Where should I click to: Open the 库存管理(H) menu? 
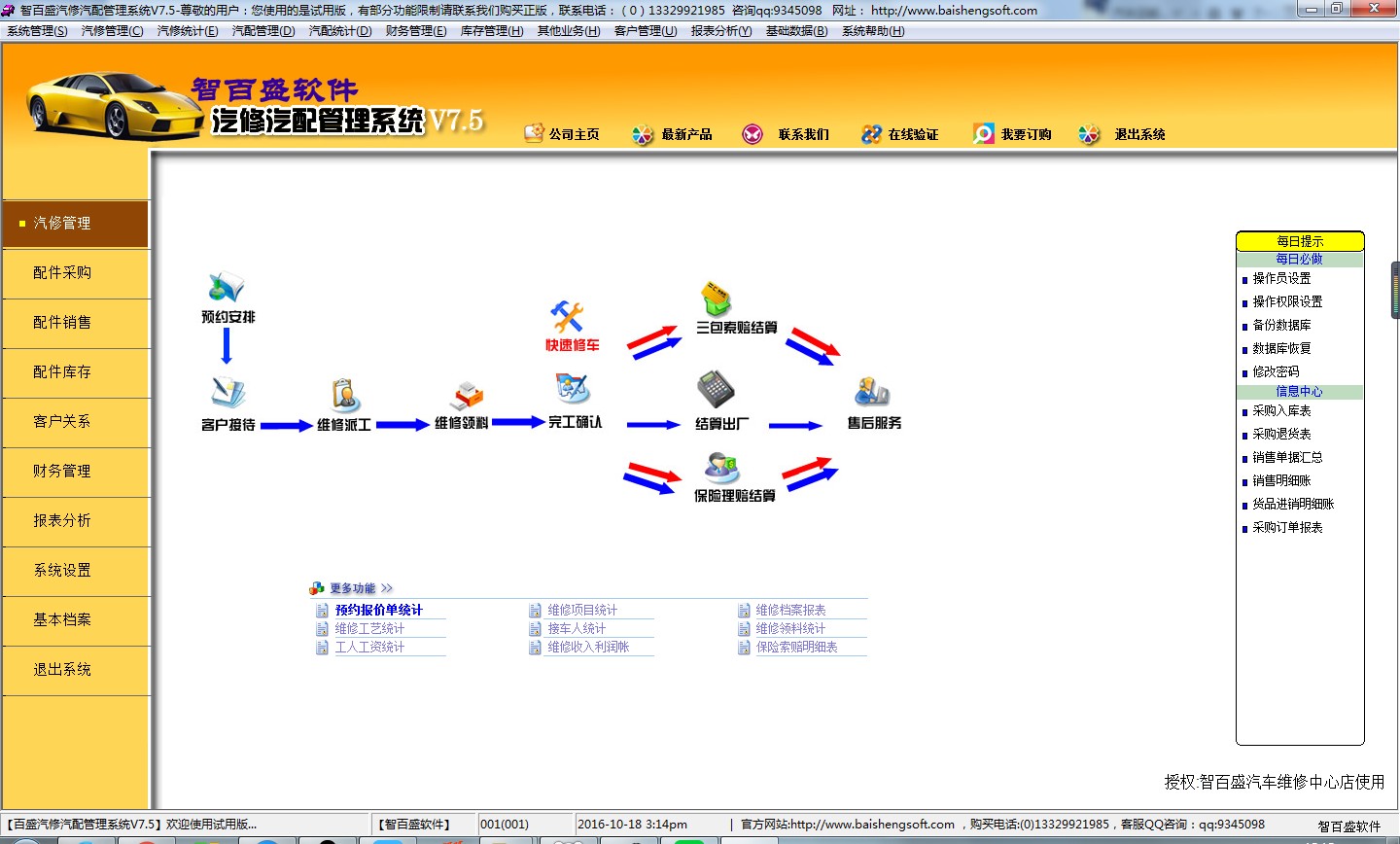click(x=491, y=31)
